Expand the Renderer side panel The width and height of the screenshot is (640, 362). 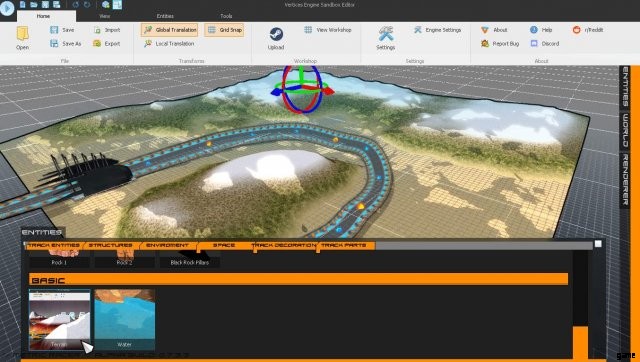(x=625, y=180)
